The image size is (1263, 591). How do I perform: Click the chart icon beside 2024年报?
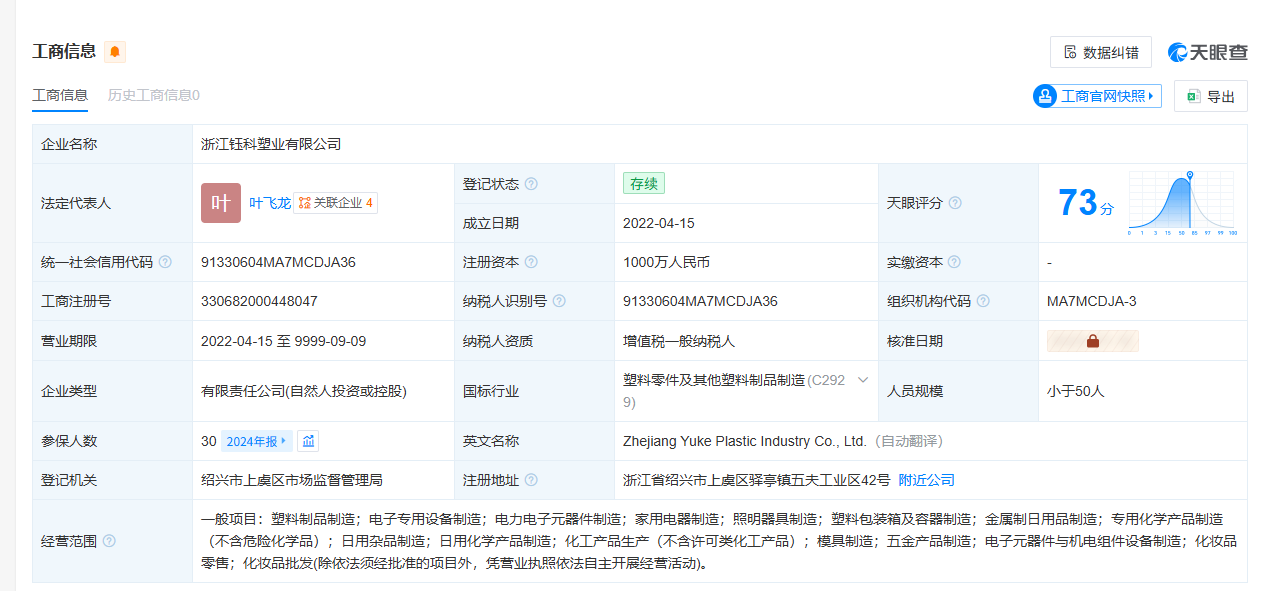(x=308, y=441)
